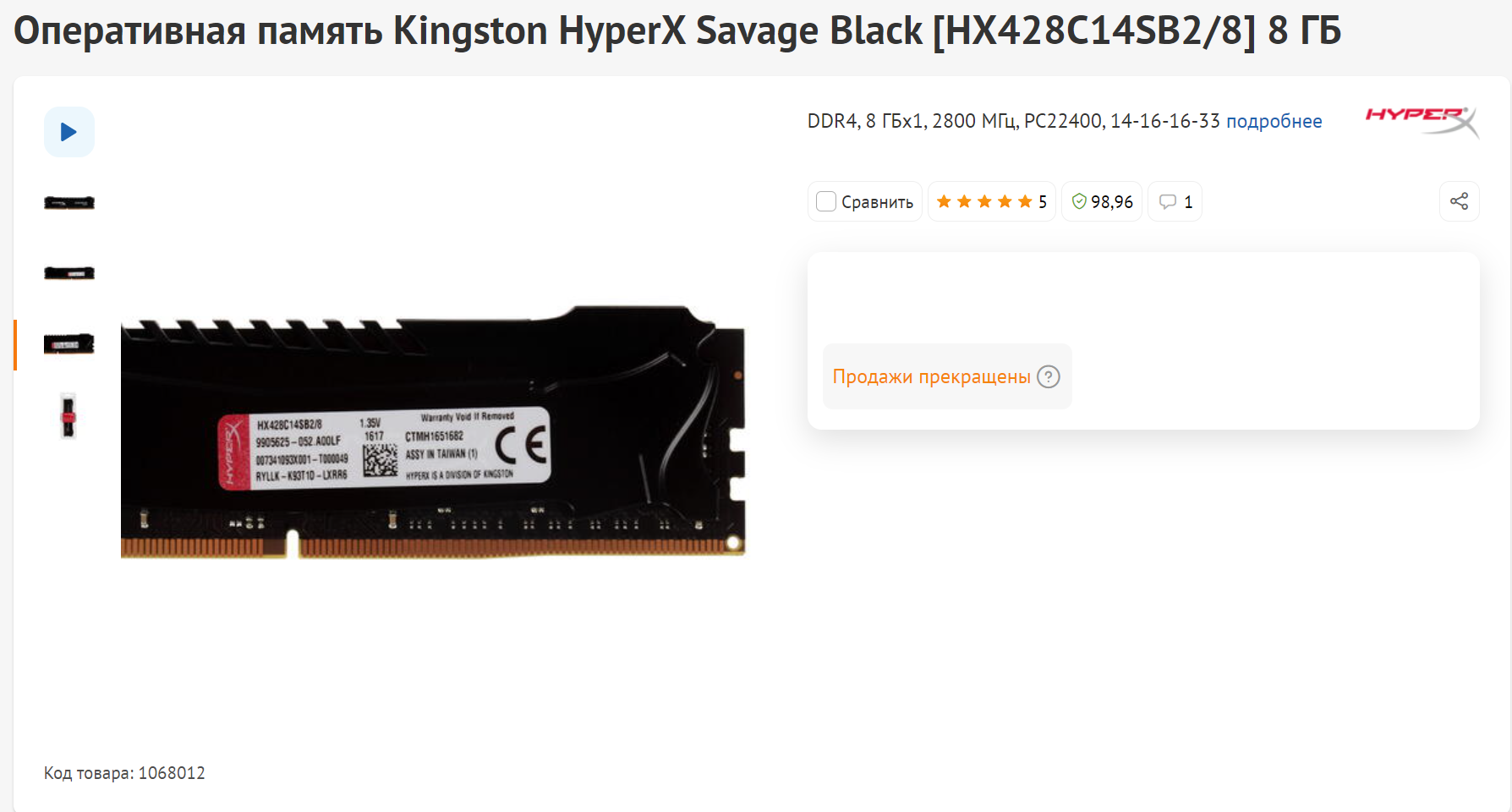Click the question mark next to Продажи прекращены
The image size is (1512, 812).
click(1049, 376)
